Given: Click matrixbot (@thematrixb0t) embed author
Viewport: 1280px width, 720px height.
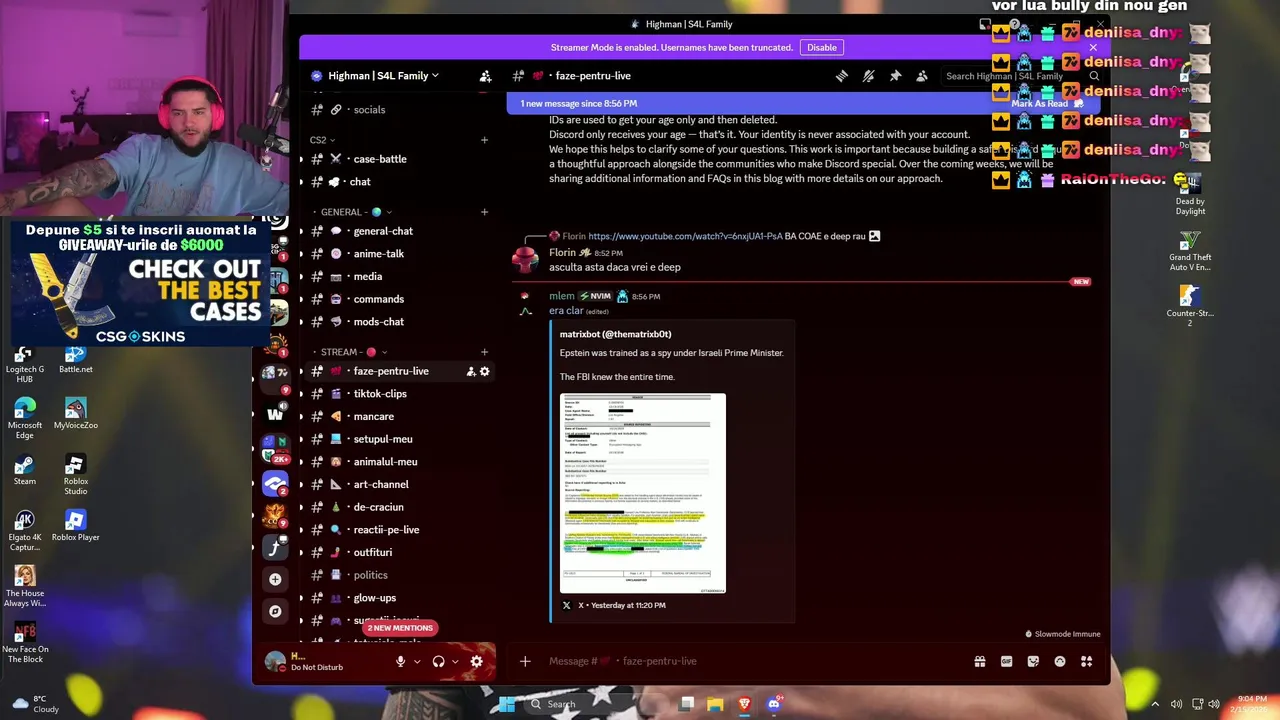Looking at the screenshot, I should point(615,334).
